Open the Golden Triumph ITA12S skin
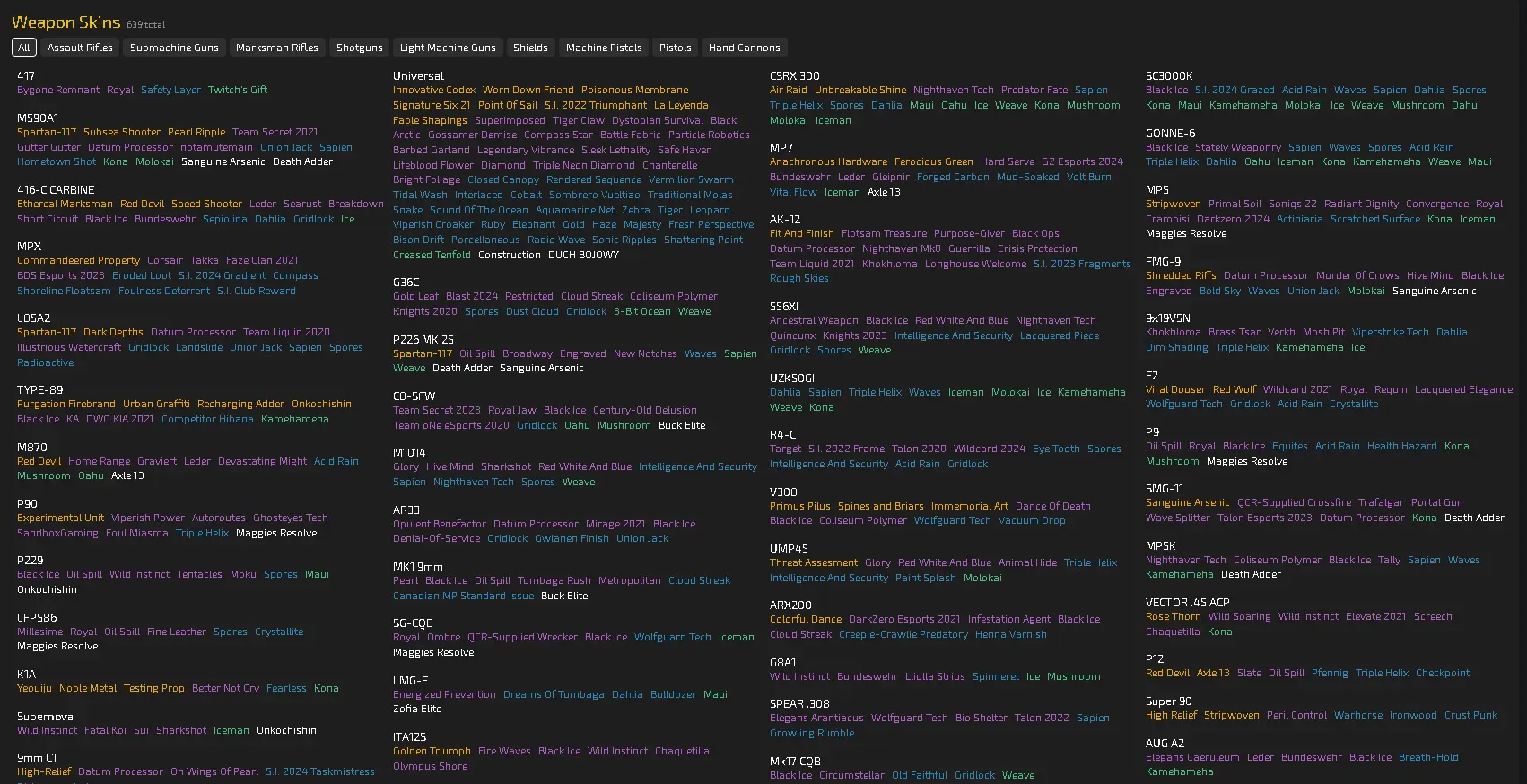 (x=432, y=752)
